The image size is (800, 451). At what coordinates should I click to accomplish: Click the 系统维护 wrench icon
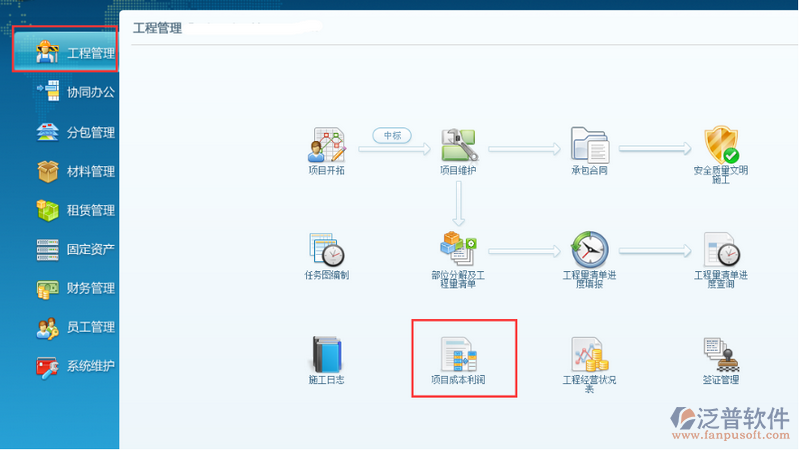point(47,367)
